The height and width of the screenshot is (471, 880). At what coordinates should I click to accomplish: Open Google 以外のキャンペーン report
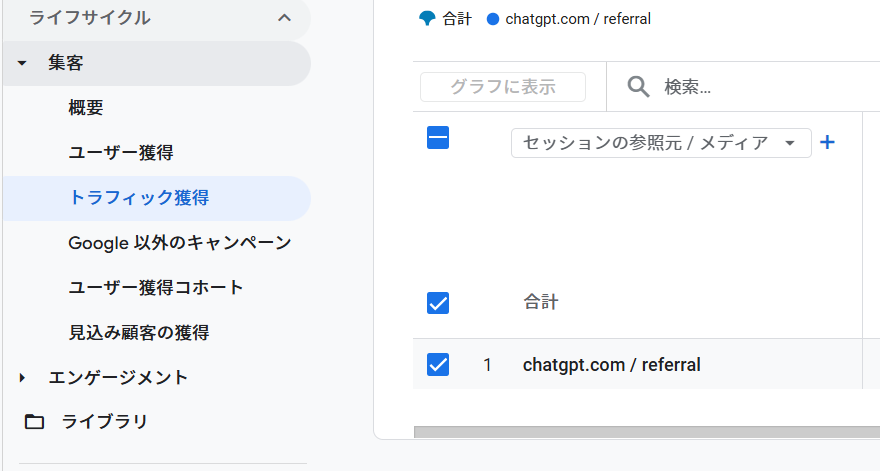(180, 243)
